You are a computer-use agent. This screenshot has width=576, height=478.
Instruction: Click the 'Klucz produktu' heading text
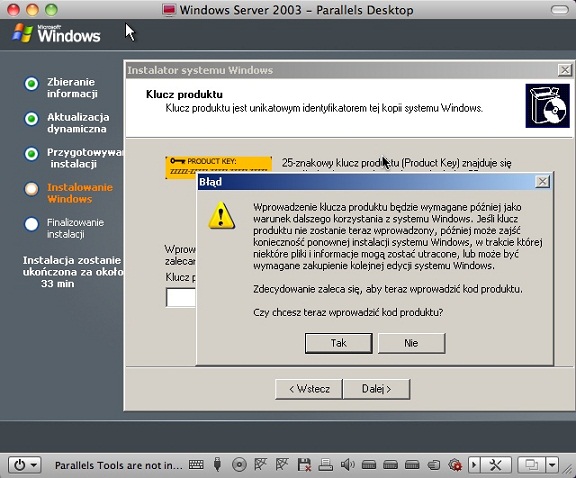pos(184,94)
